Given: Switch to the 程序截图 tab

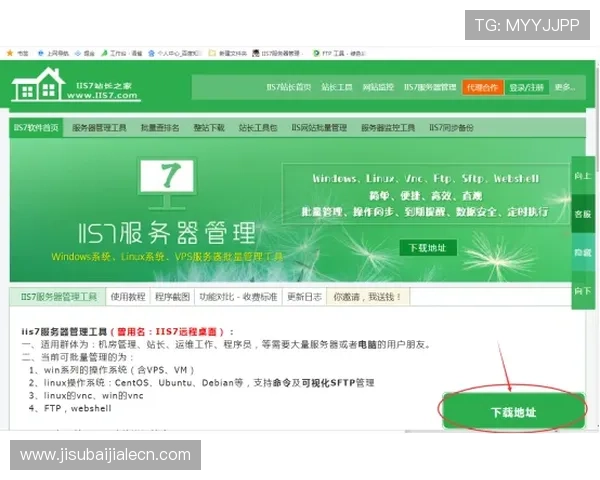Looking at the screenshot, I should click(172, 297).
